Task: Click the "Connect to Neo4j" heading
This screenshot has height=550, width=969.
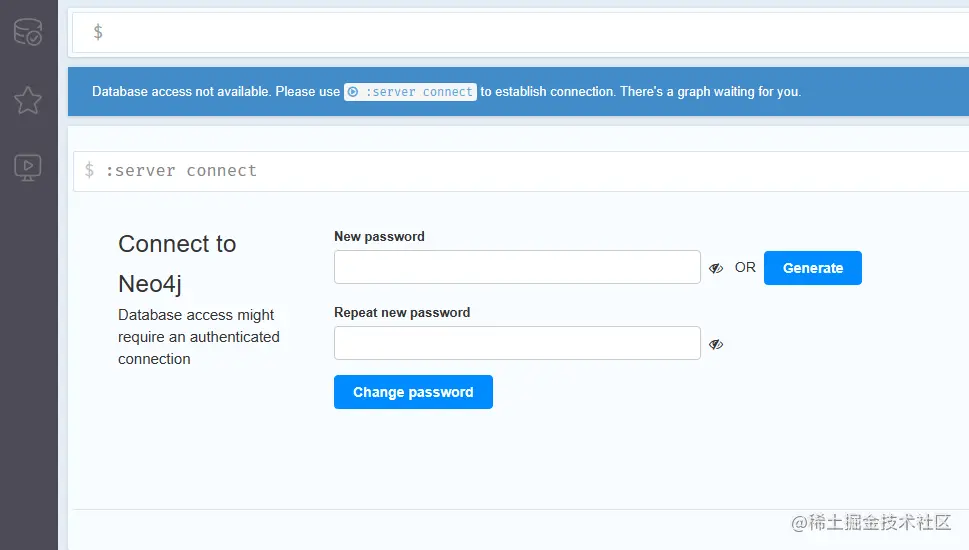Action: tap(177, 264)
